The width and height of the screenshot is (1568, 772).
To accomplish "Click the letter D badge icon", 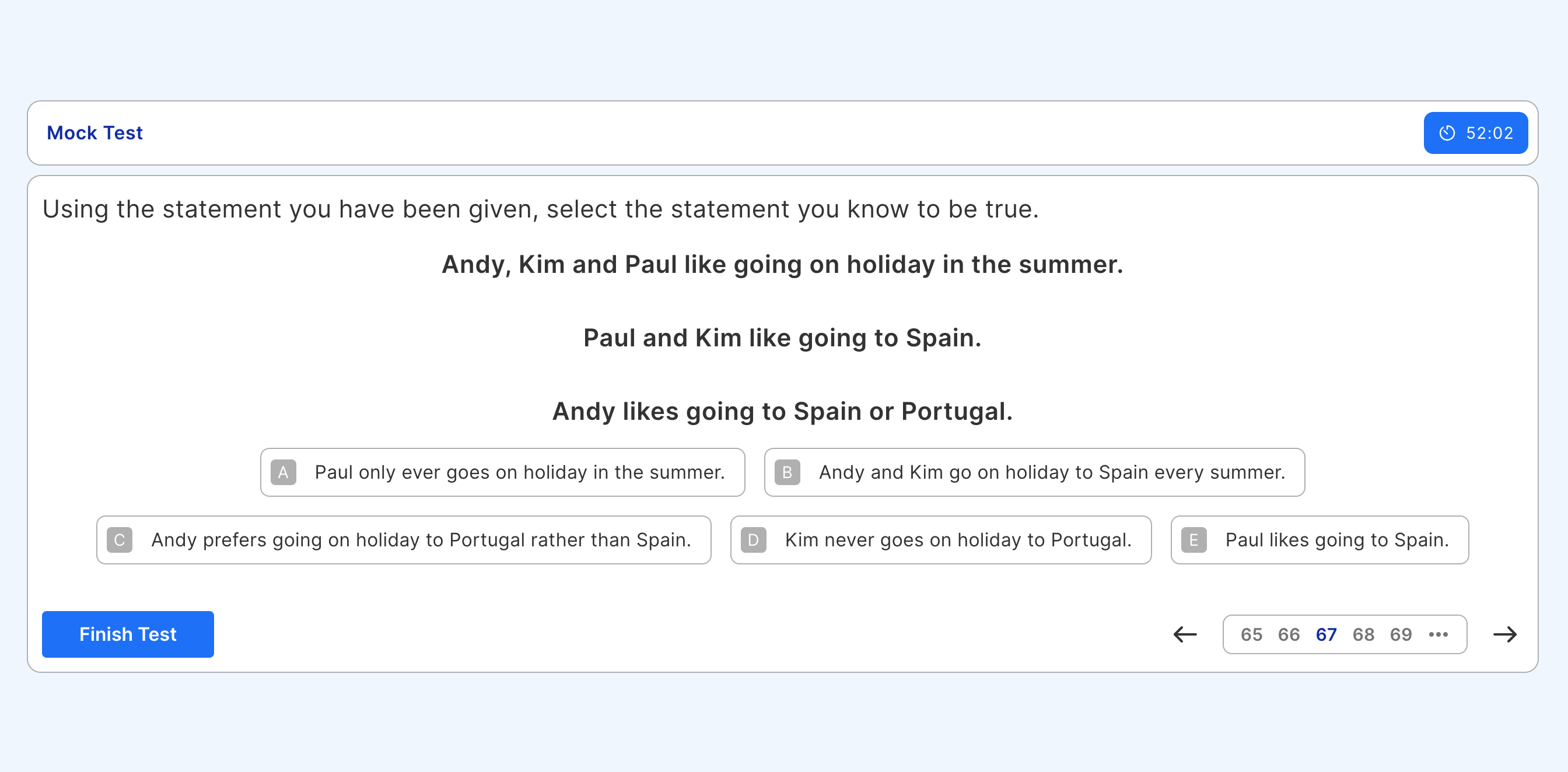I will click(x=753, y=539).
